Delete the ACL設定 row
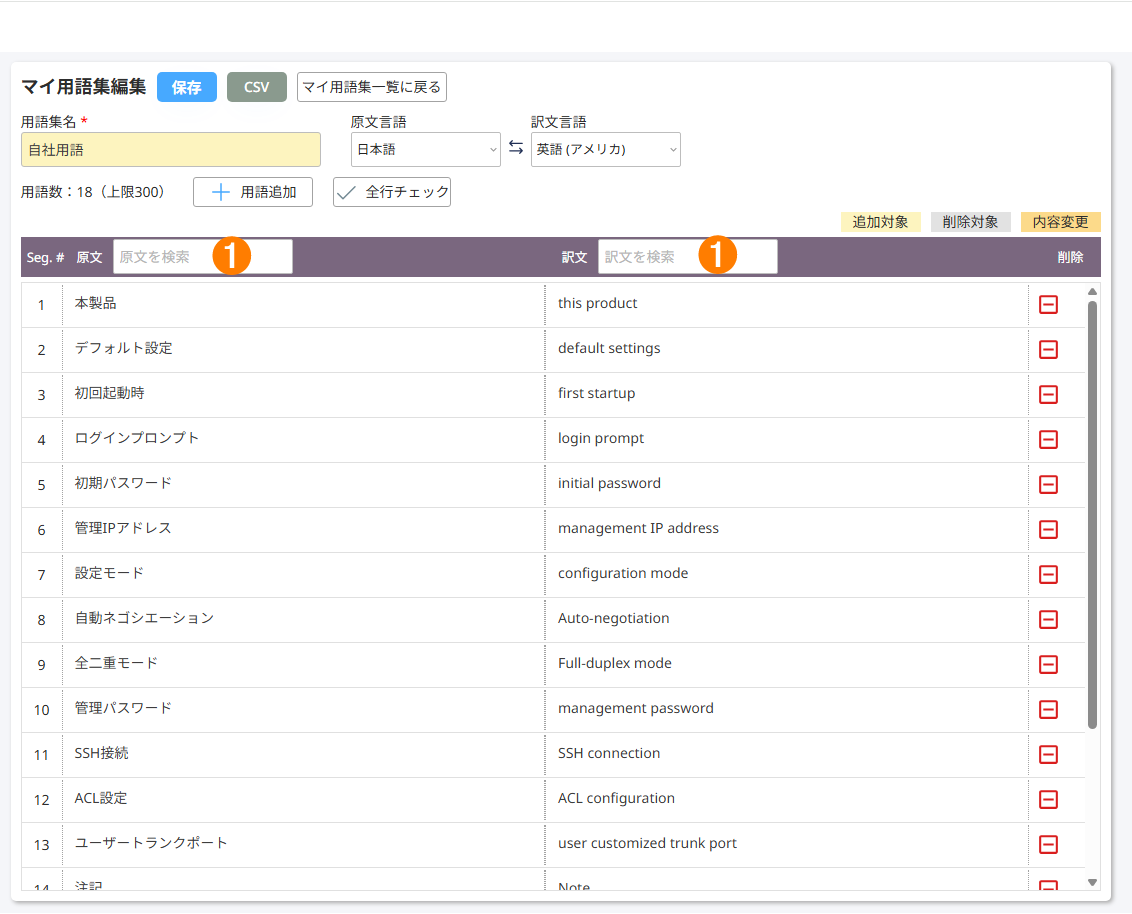Viewport: 1132px width, 914px height. coord(1048,799)
